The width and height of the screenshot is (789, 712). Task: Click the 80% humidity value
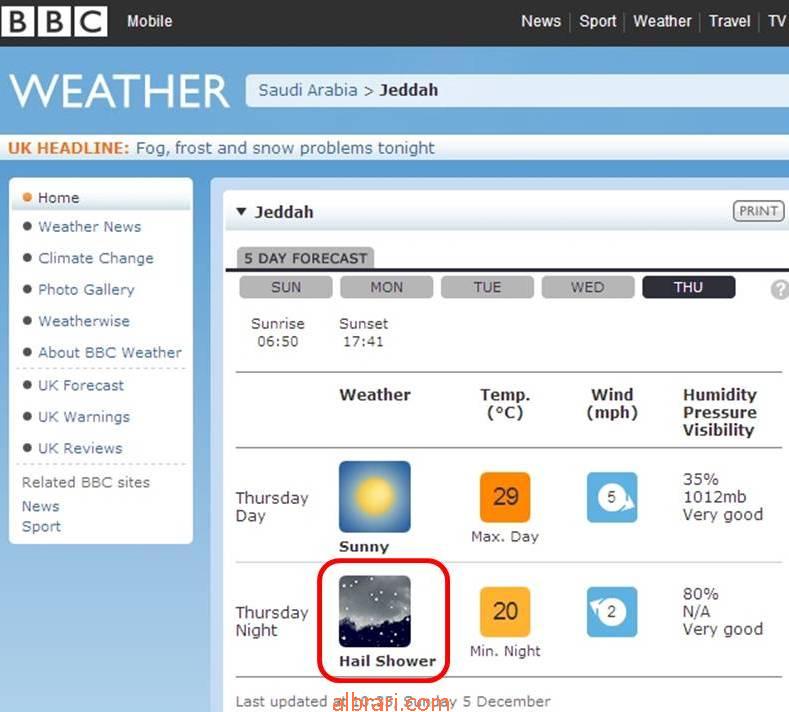coord(700,594)
